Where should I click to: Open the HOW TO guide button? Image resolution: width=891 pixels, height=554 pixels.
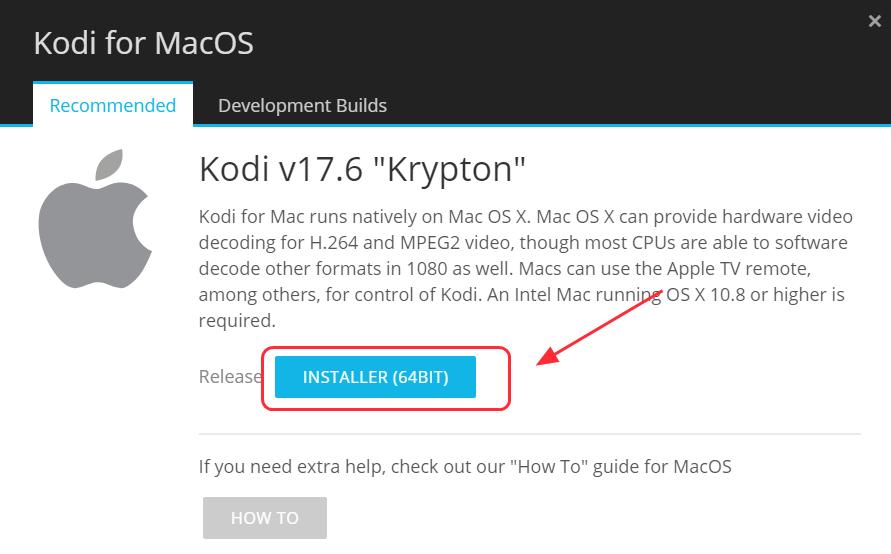click(x=265, y=517)
